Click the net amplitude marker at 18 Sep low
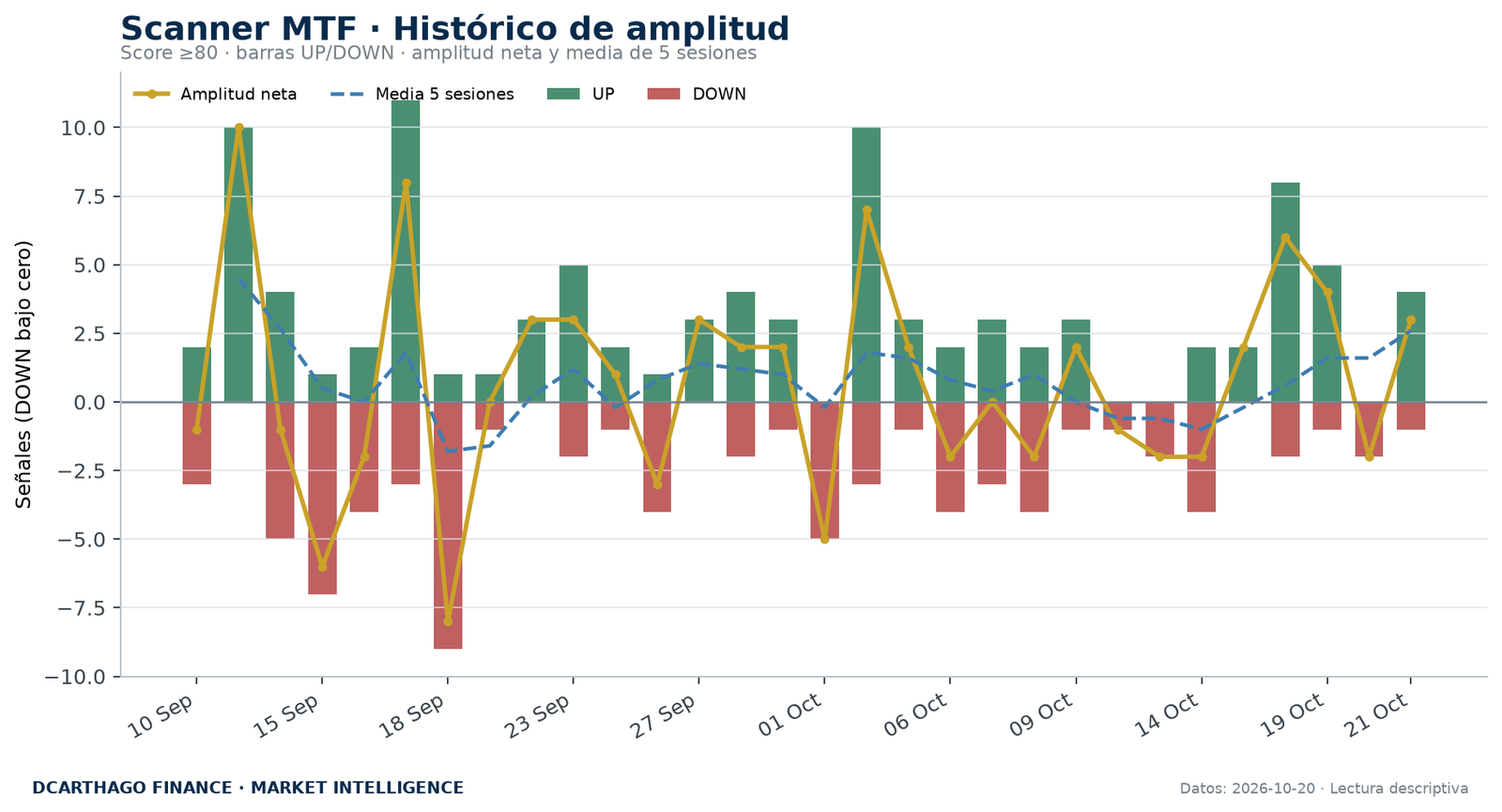1502x812 pixels. 448,621
